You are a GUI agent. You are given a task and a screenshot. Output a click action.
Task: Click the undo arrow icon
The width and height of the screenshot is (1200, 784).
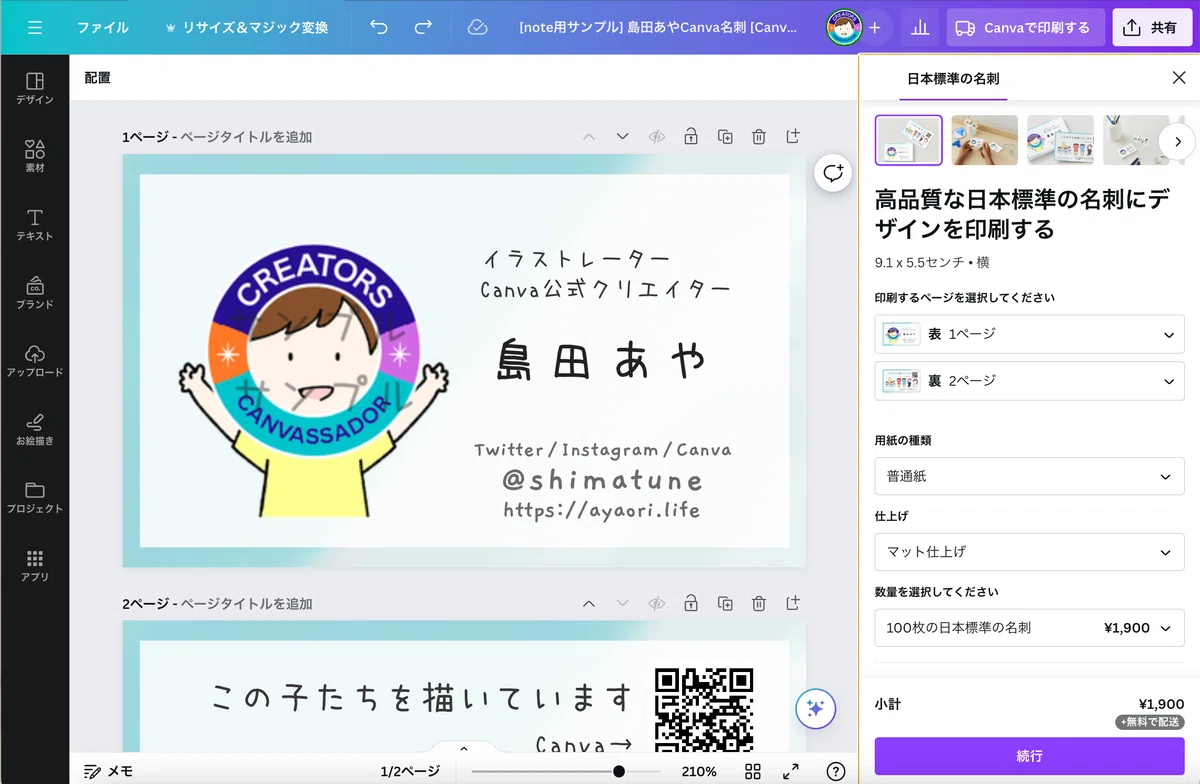click(378, 27)
